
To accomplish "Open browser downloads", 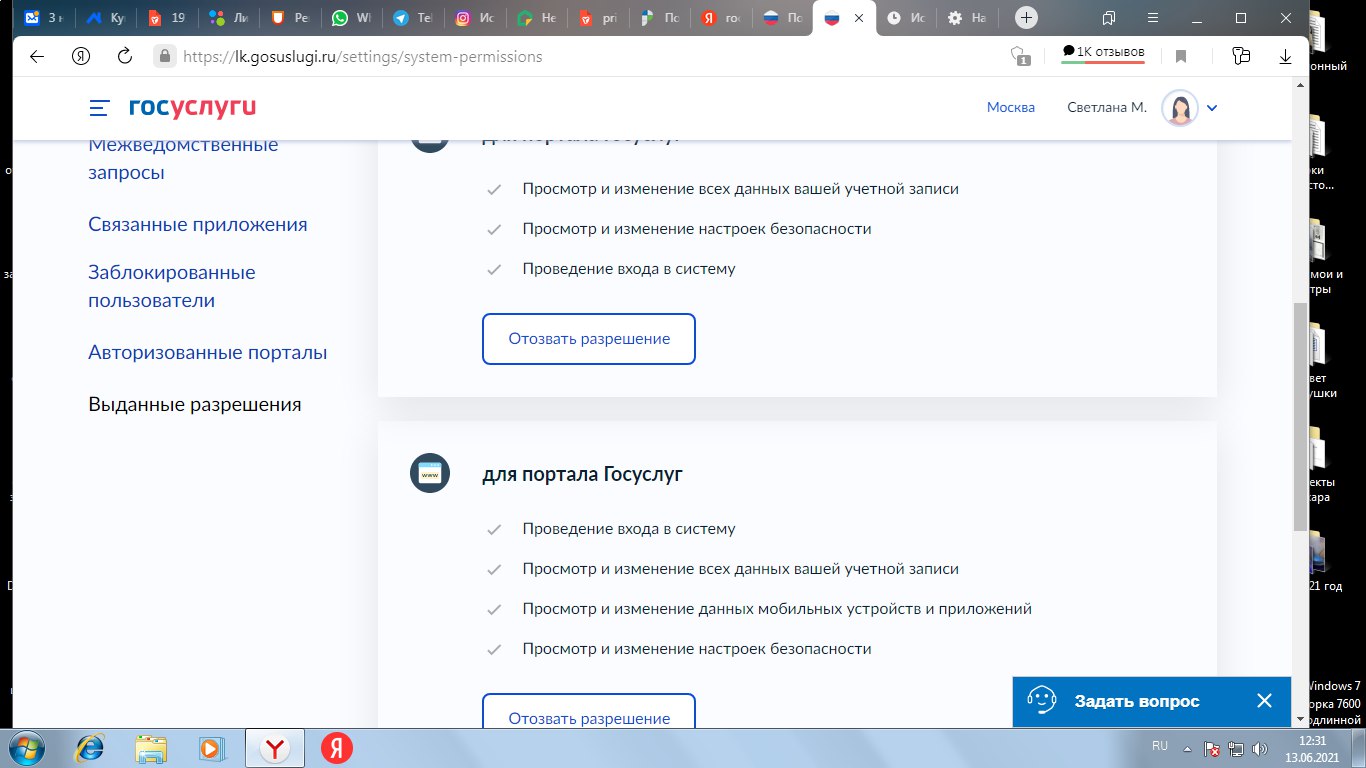I will [x=1286, y=57].
